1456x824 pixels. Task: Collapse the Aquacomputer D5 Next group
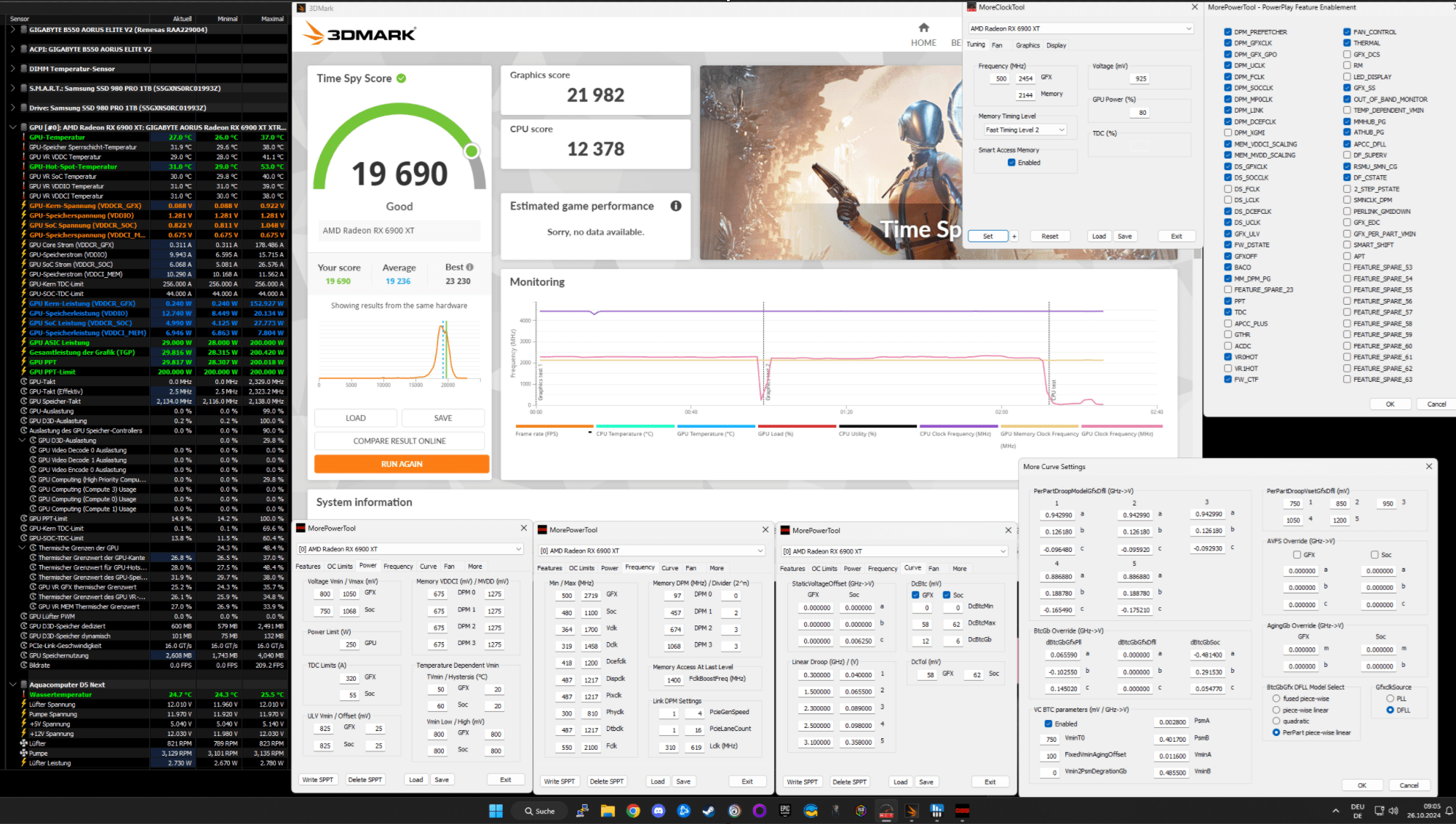[12, 684]
